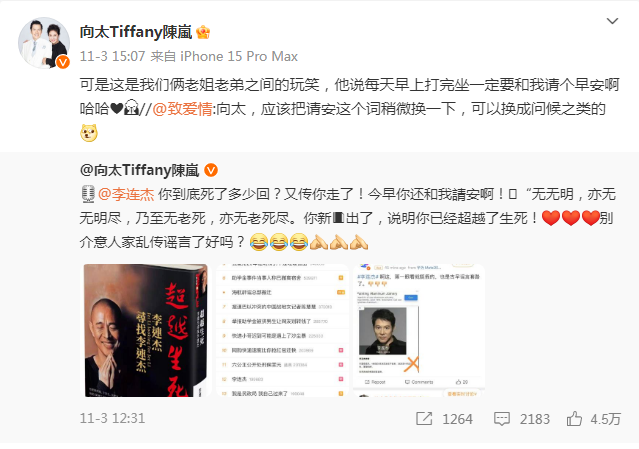
Task: Open the post options chevron menu
Action: (612, 21)
